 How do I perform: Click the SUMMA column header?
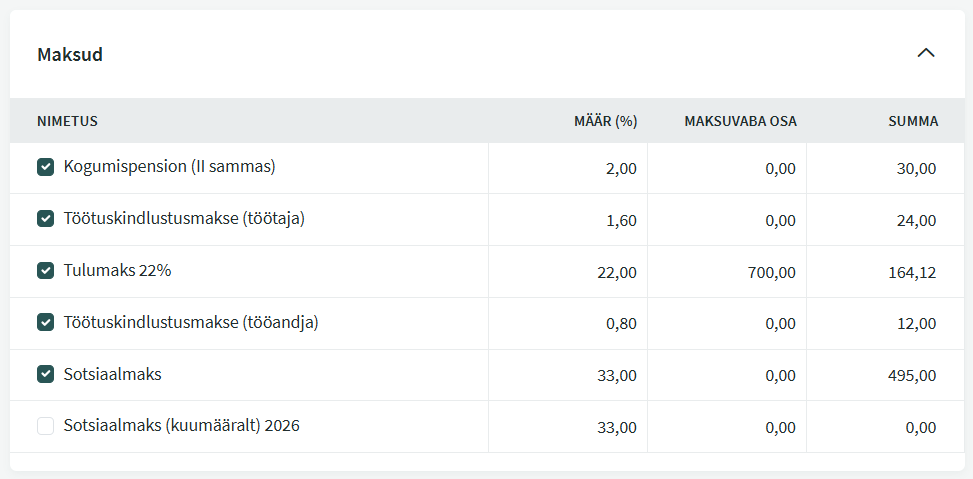pyautogui.click(x=913, y=122)
